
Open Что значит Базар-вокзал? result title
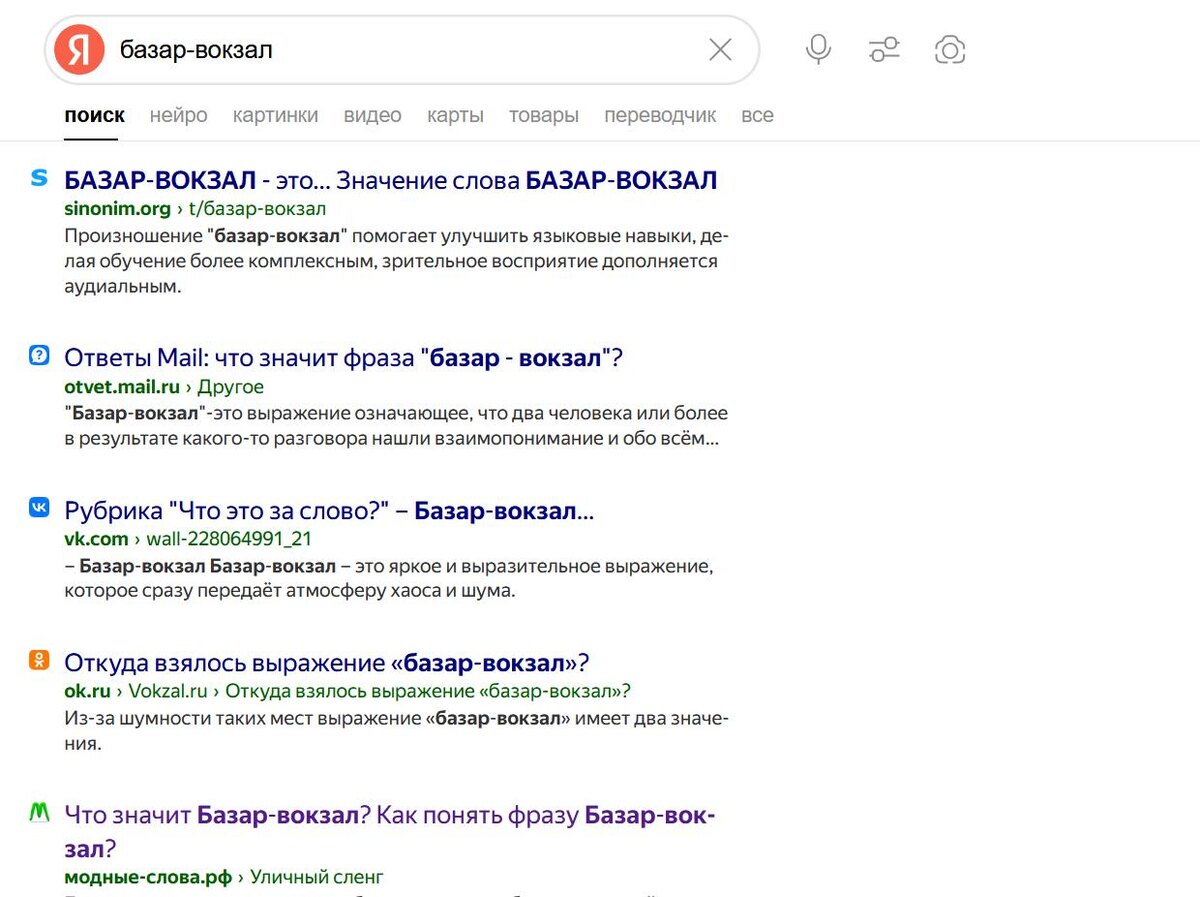[390, 832]
